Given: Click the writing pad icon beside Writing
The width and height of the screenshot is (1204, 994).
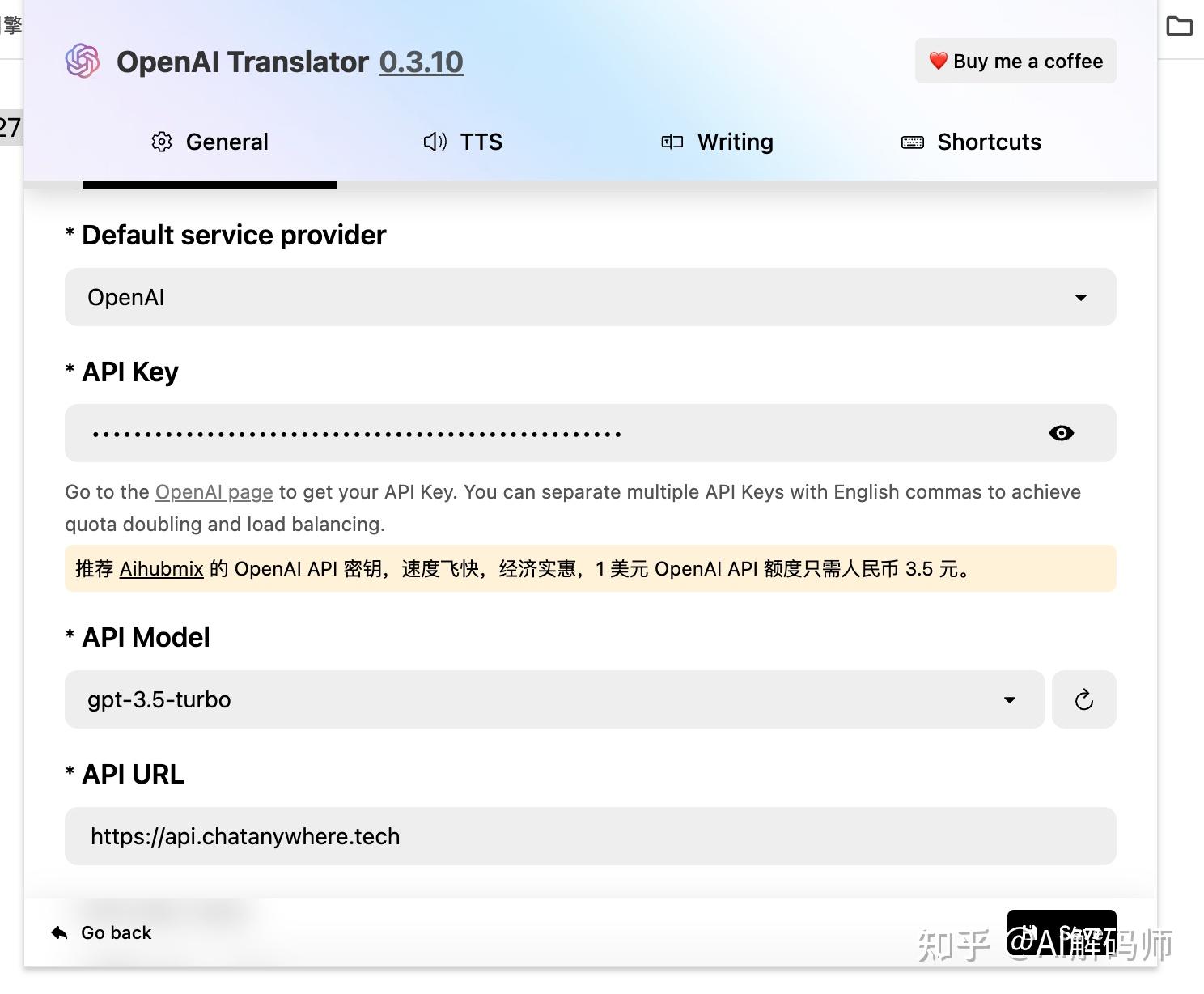Looking at the screenshot, I should (x=670, y=142).
